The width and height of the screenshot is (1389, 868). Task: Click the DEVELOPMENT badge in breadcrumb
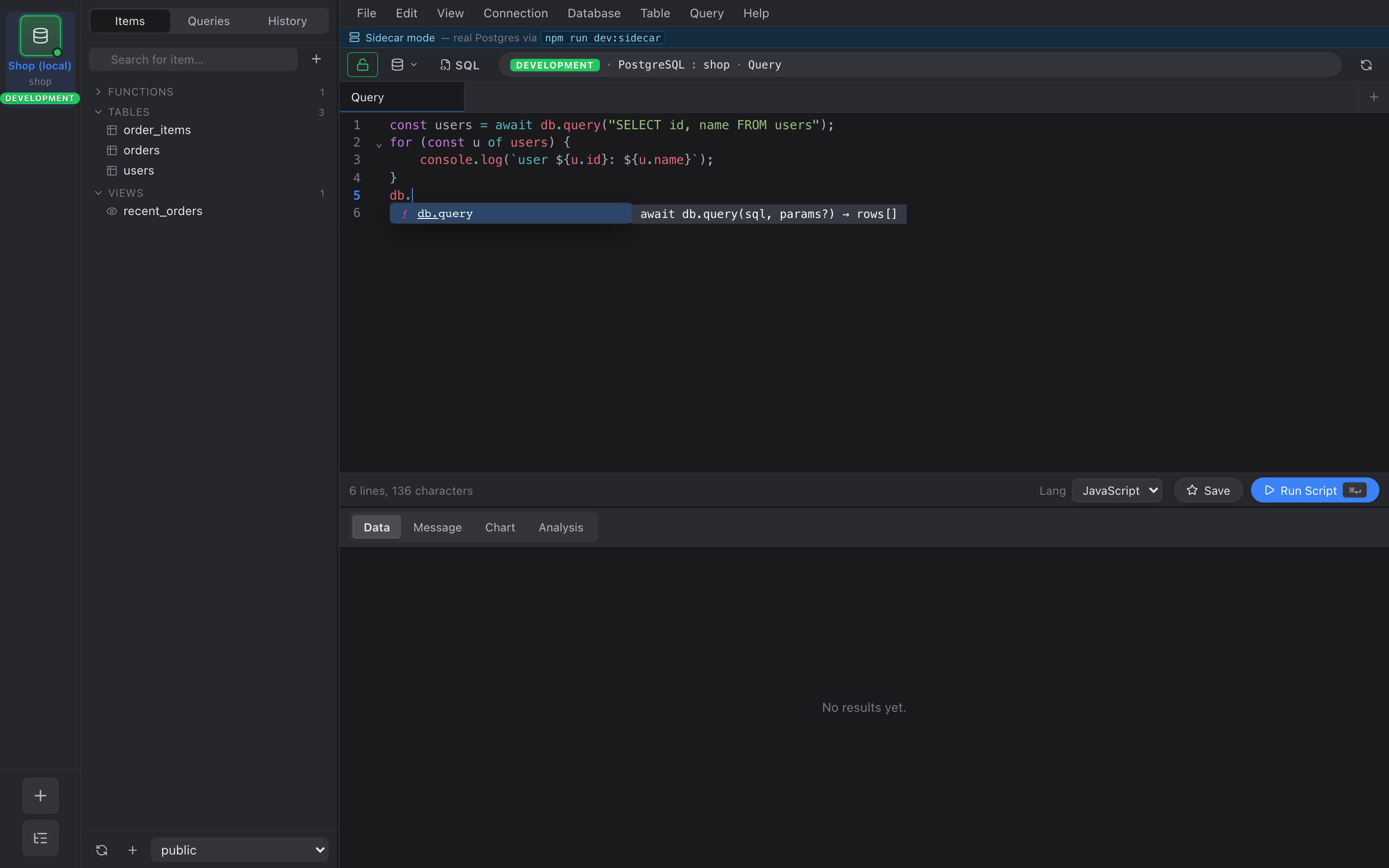coord(555,65)
